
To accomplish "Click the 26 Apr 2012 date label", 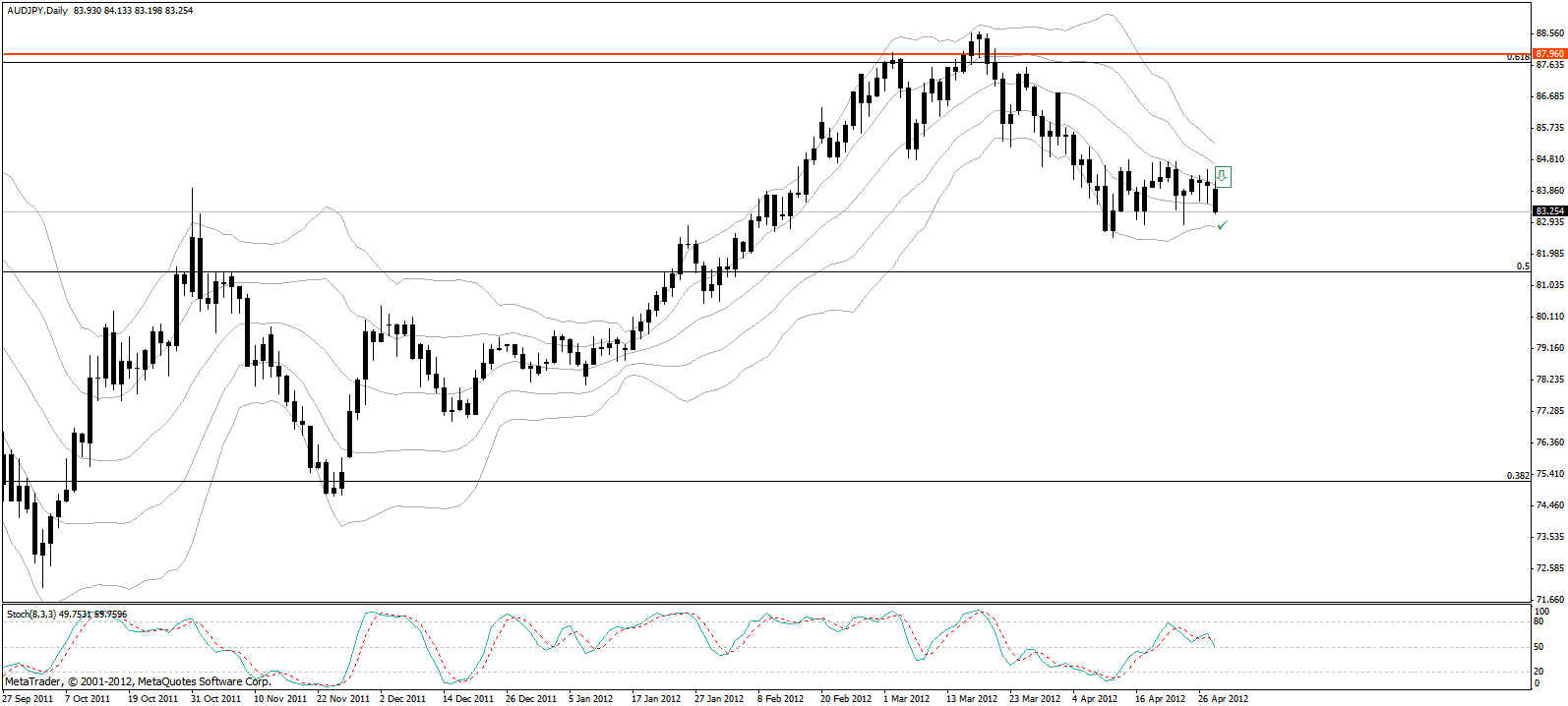I will click(x=1223, y=699).
